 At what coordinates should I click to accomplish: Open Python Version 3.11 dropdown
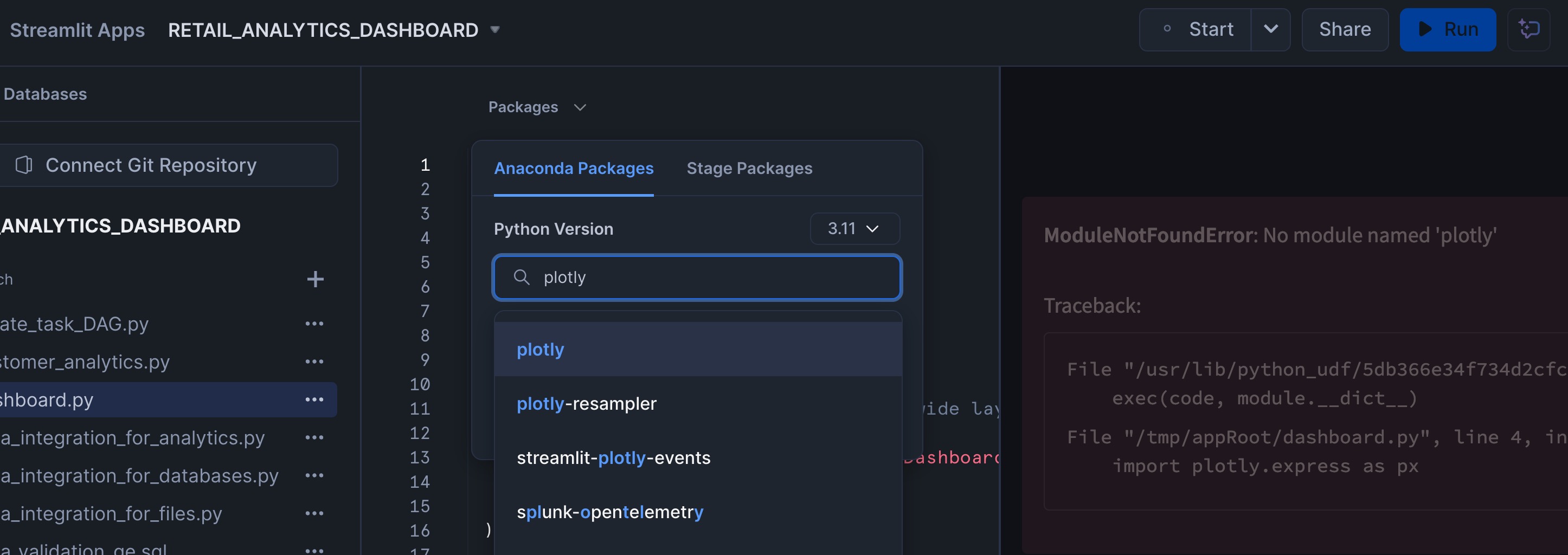(x=854, y=229)
